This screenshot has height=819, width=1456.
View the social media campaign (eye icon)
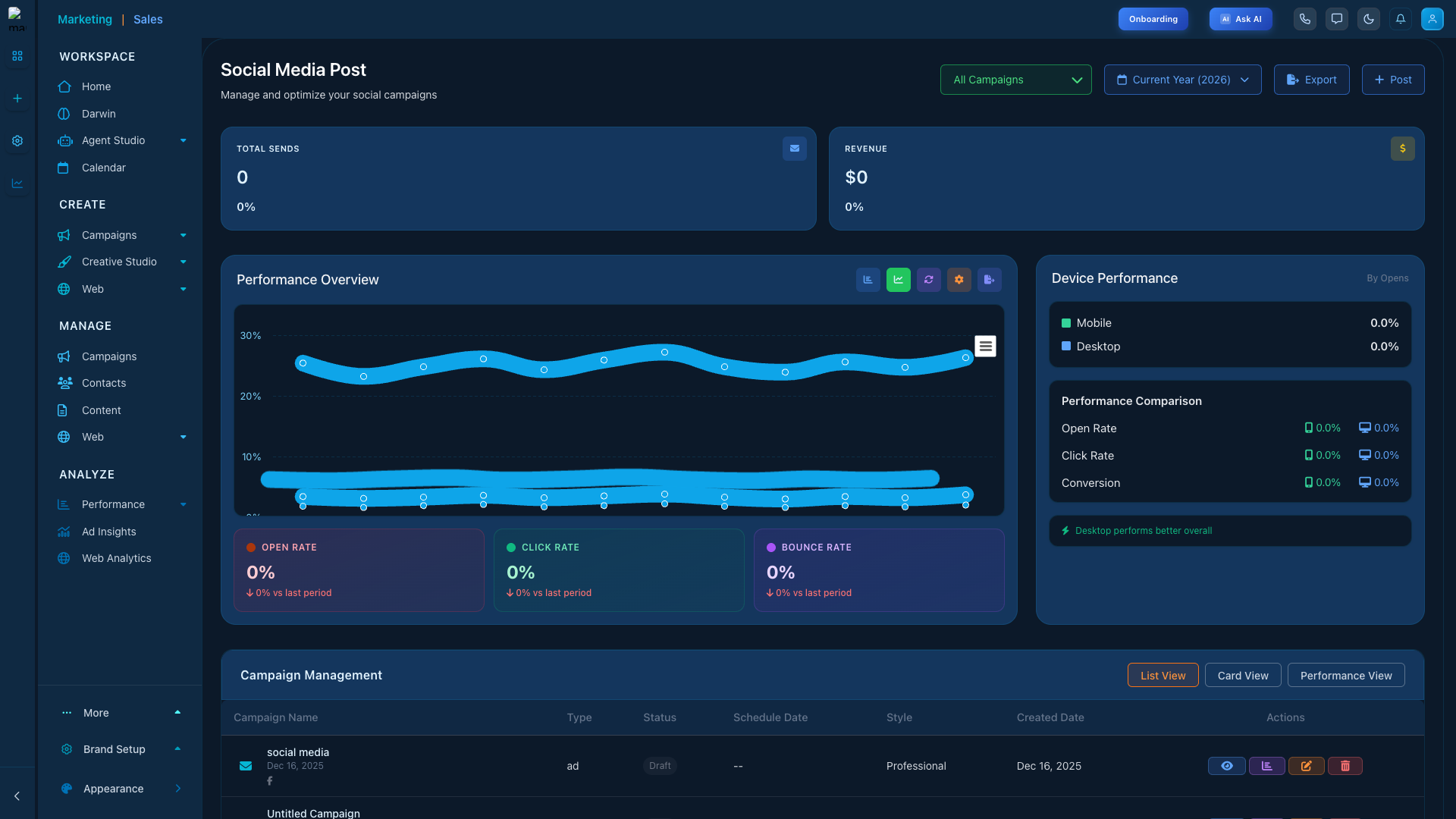point(1227,766)
